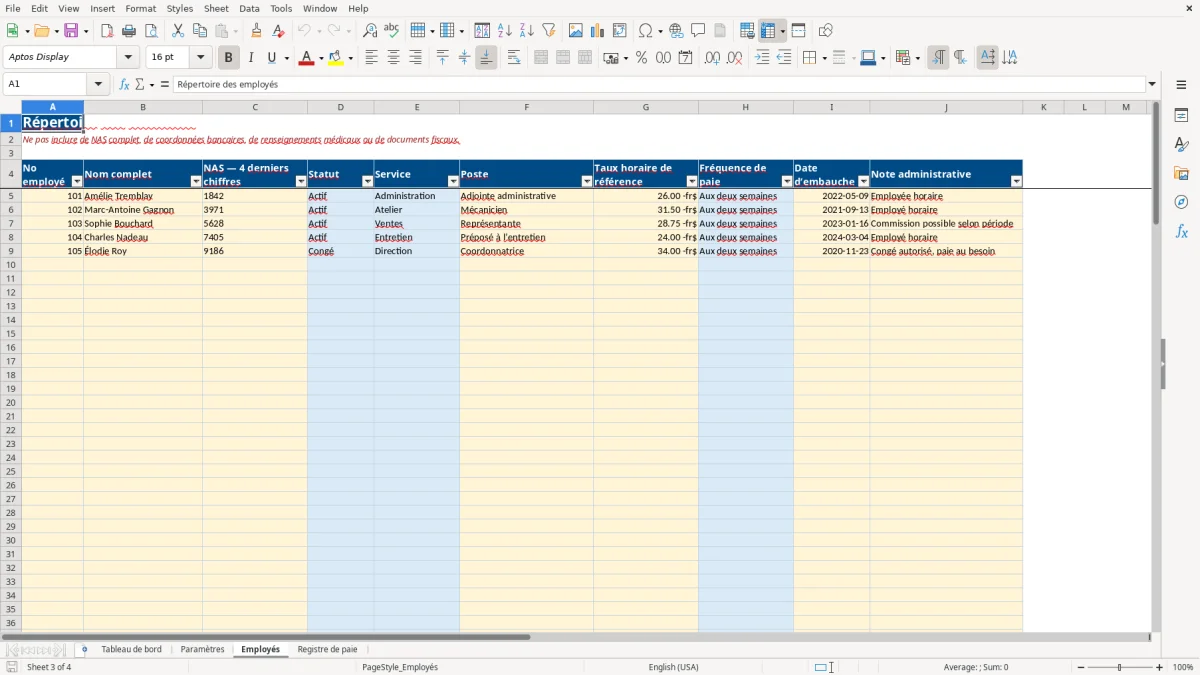Click Clear Direct Formatting icon
The height and width of the screenshot is (675, 1200).
pyautogui.click(x=279, y=31)
